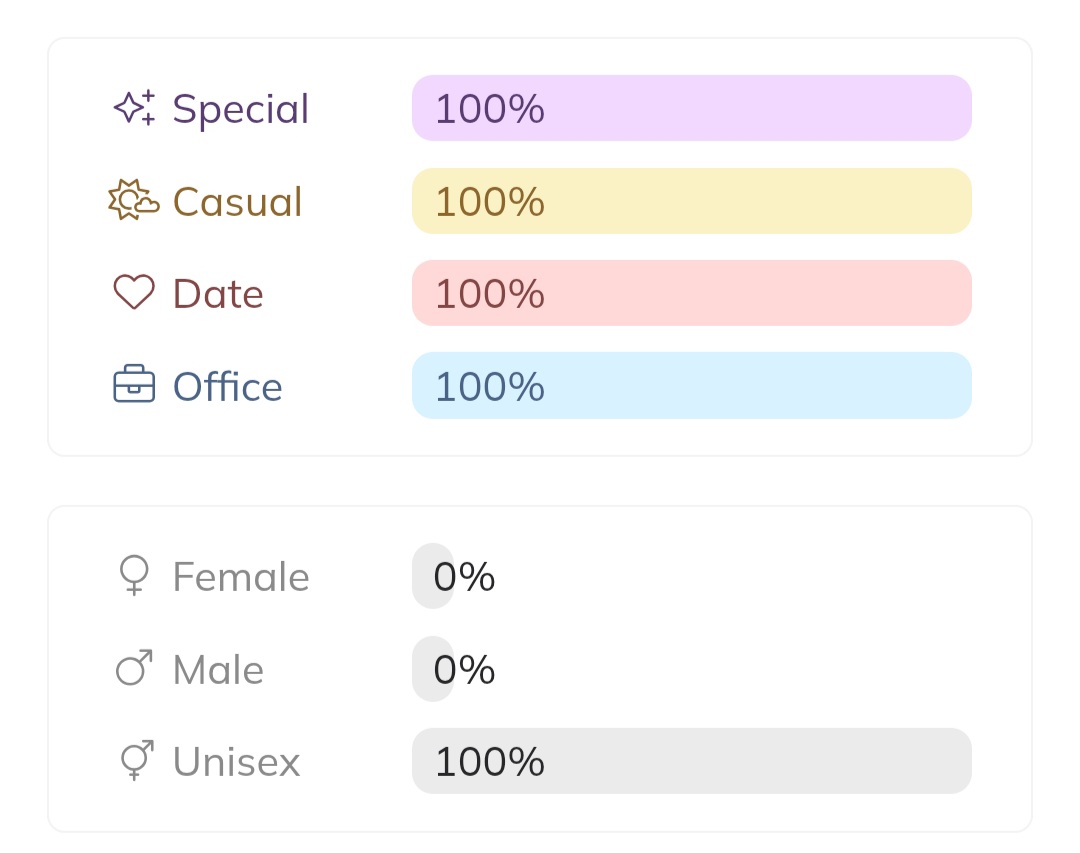Click the blue Office 100% bar

[x=692, y=385]
